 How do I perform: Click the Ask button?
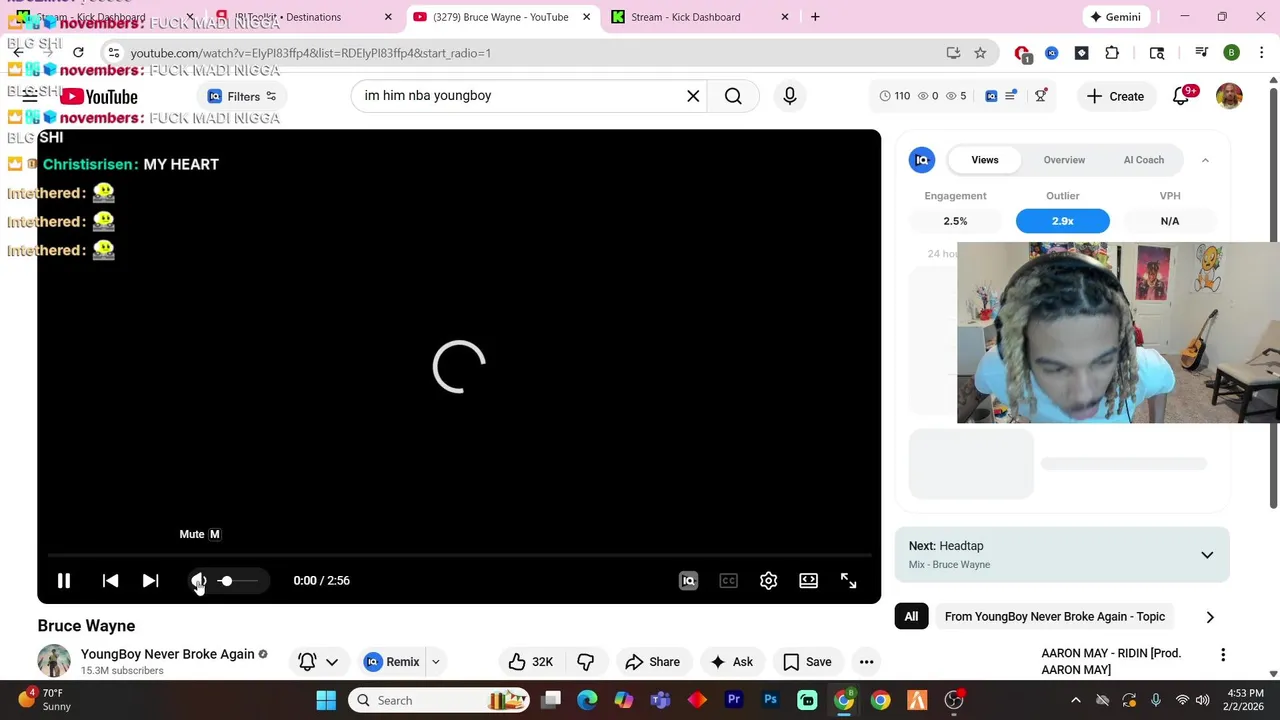[731, 661]
